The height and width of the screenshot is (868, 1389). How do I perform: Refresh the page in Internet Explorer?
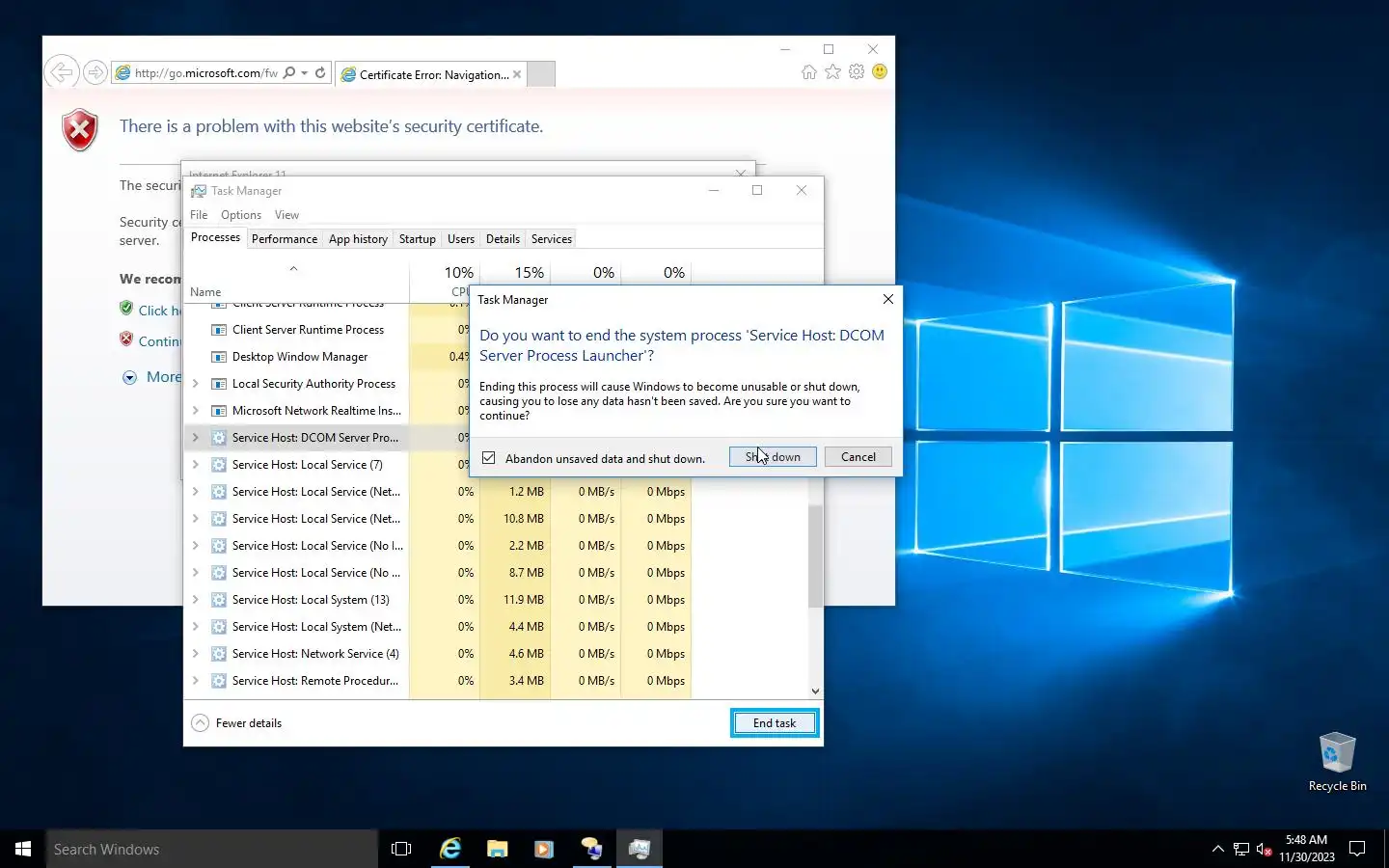tap(320, 72)
